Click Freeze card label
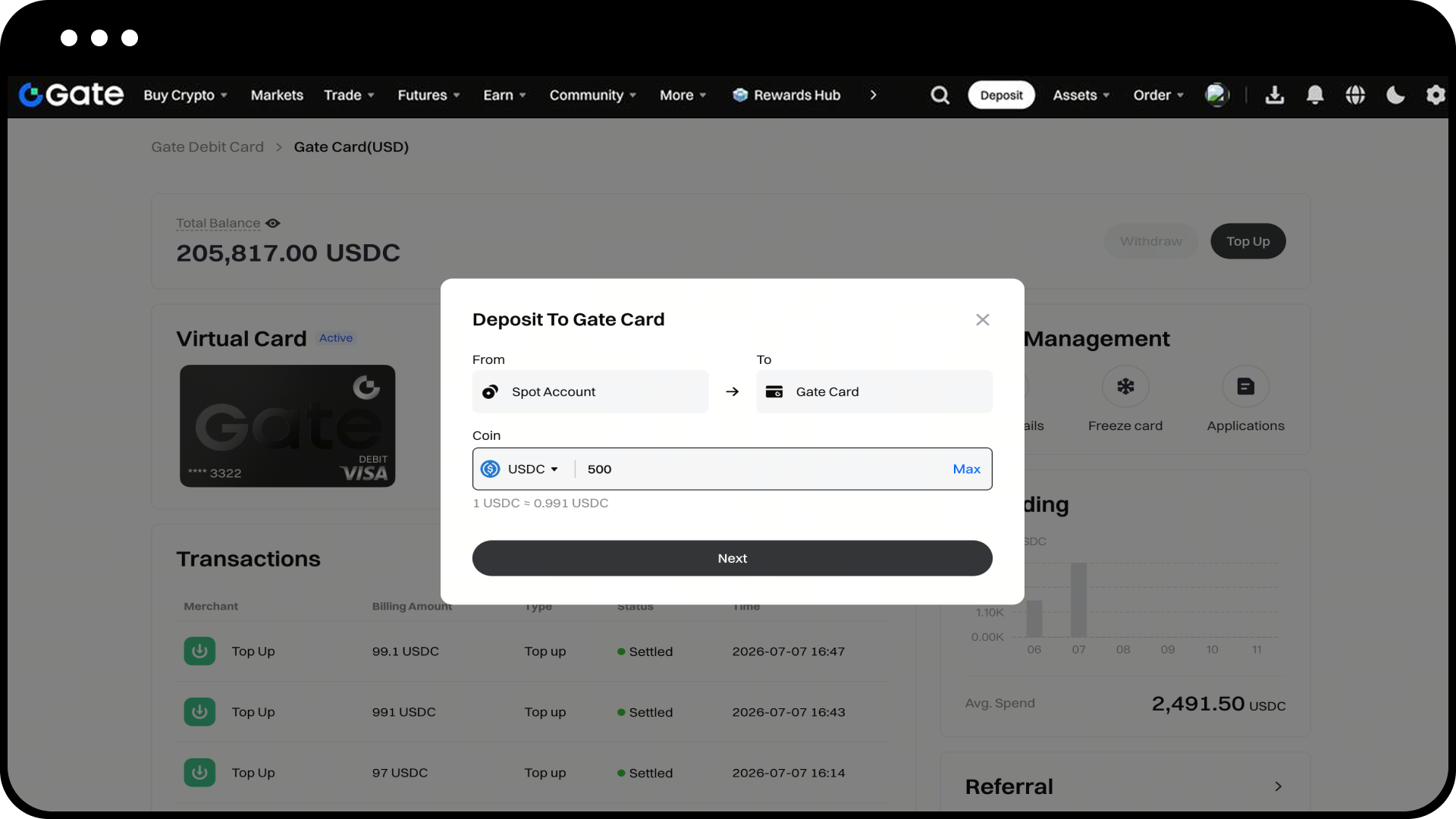Image resolution: width=1456 pixels, height=819 pixels. coord(1125,426)
